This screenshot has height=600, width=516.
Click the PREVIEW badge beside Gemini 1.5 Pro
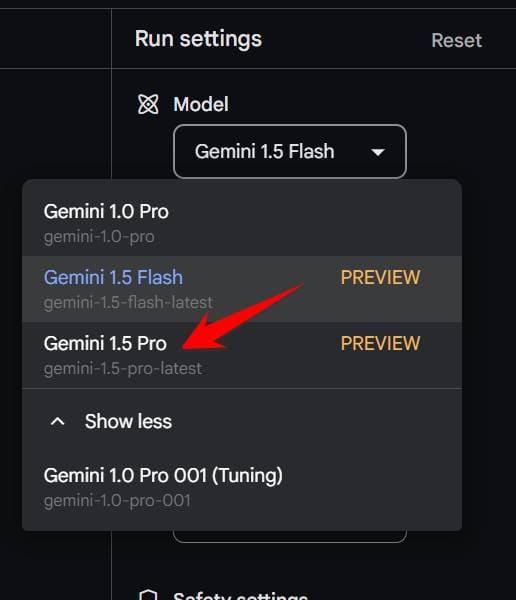[380, 343]
